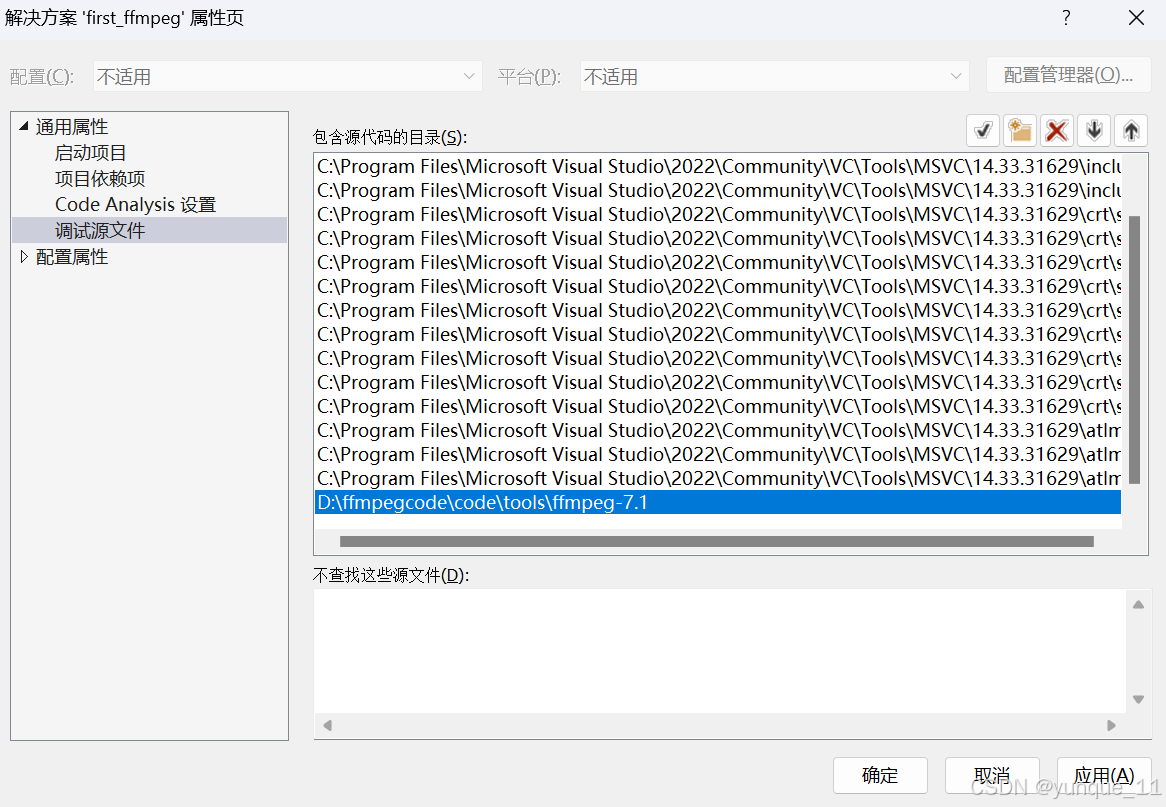Open 配置管理器 via its button
This screenshot has width=1166, height=807.
pos(1068,74)
